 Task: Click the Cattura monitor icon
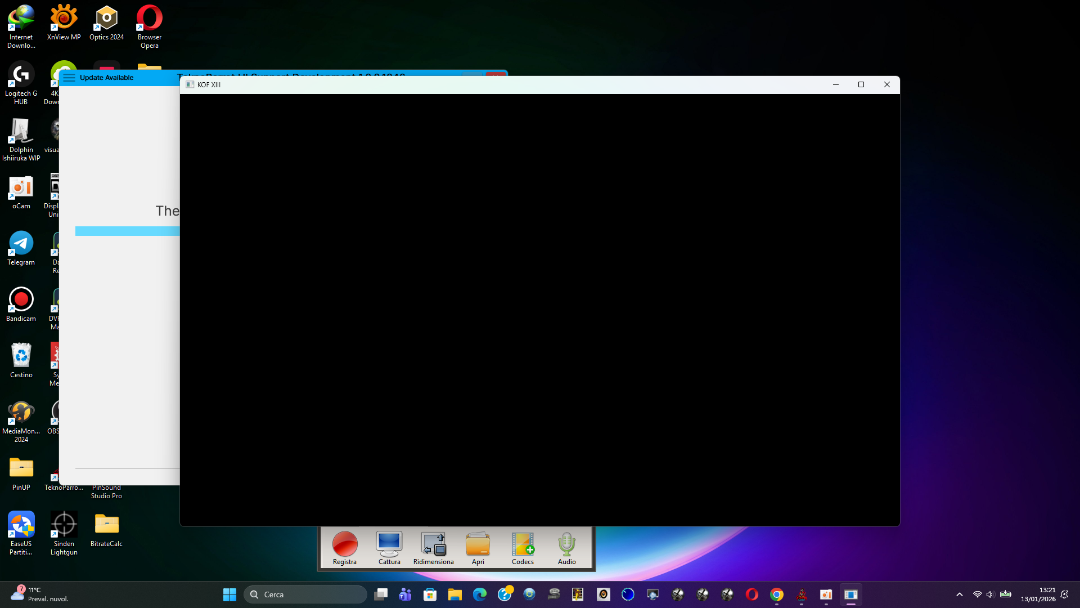[389, 545]
